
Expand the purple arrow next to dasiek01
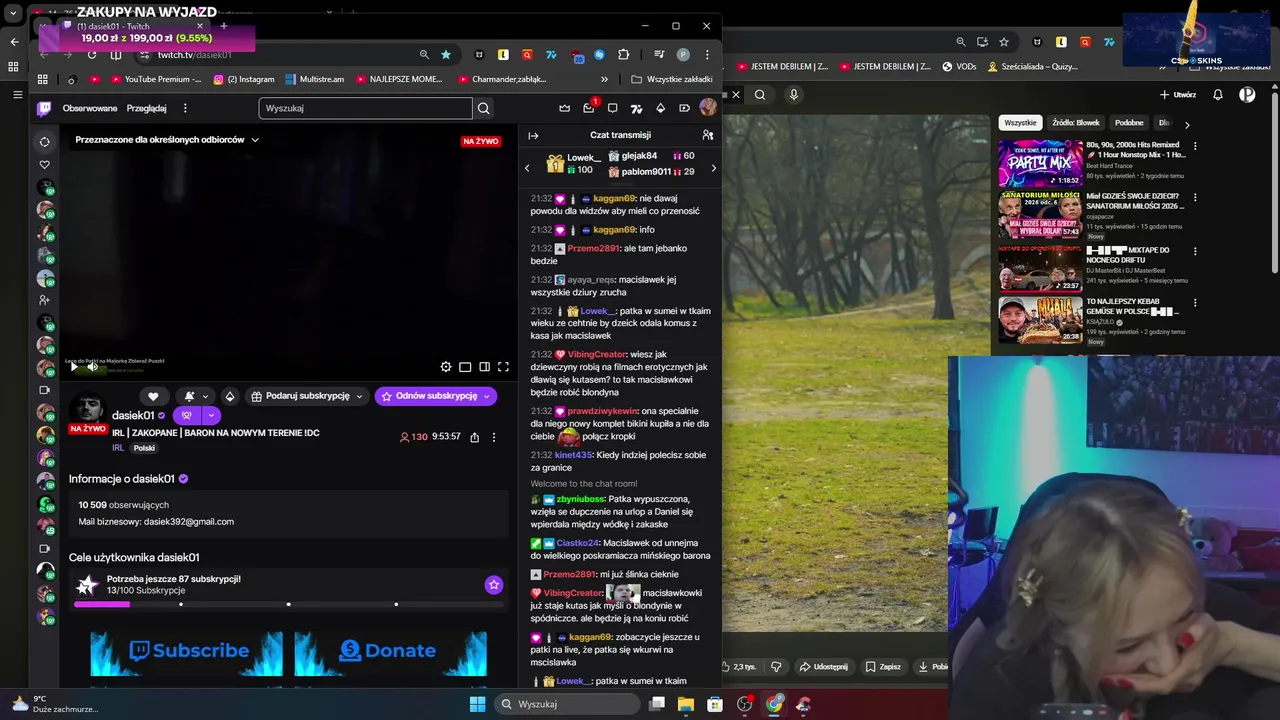(x=211, y=415)
